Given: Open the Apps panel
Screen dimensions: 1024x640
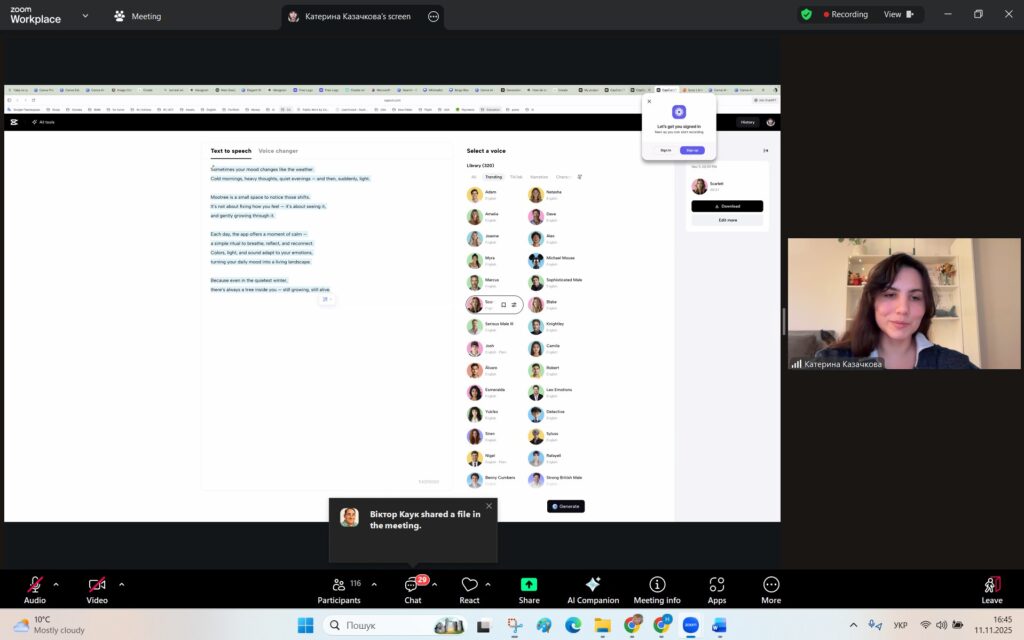Looking at the screenshot, I should 716,586.
